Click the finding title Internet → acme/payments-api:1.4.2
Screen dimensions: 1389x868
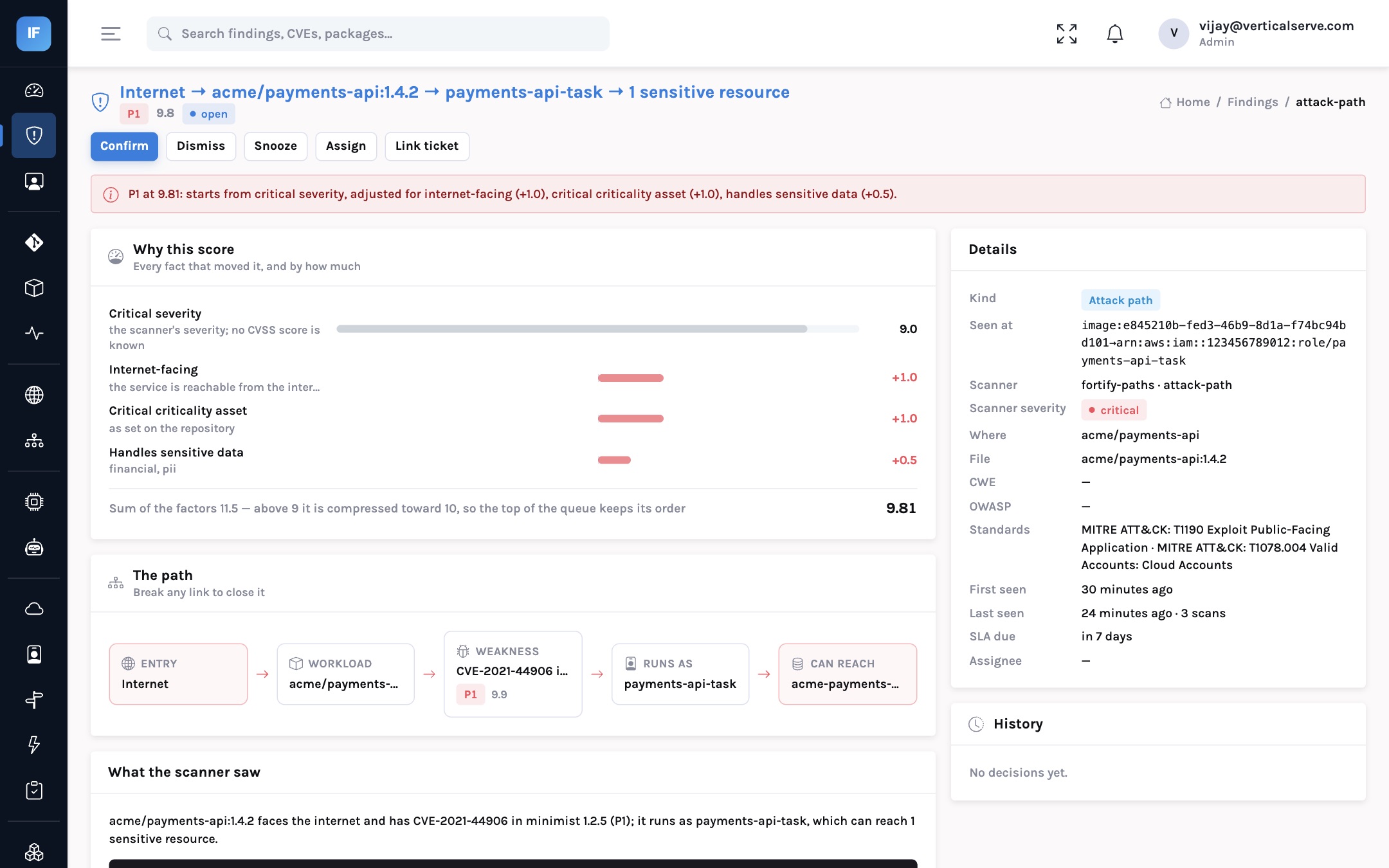point(455,92)
